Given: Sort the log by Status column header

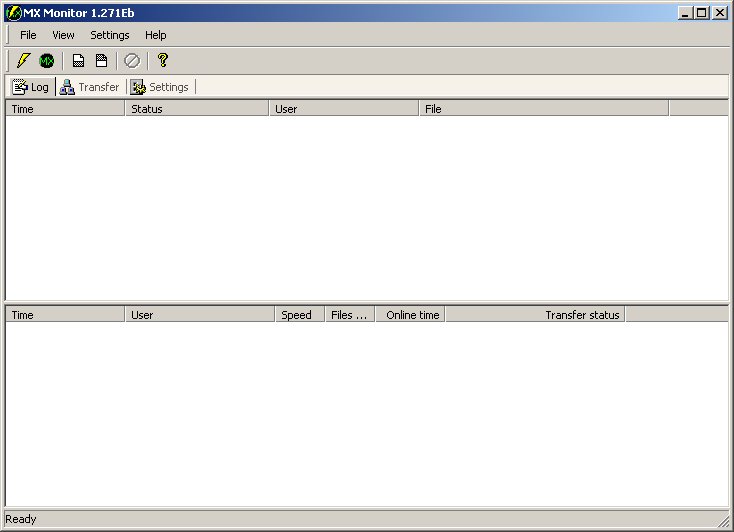Looking at the screenshot, I should [196, 109].
